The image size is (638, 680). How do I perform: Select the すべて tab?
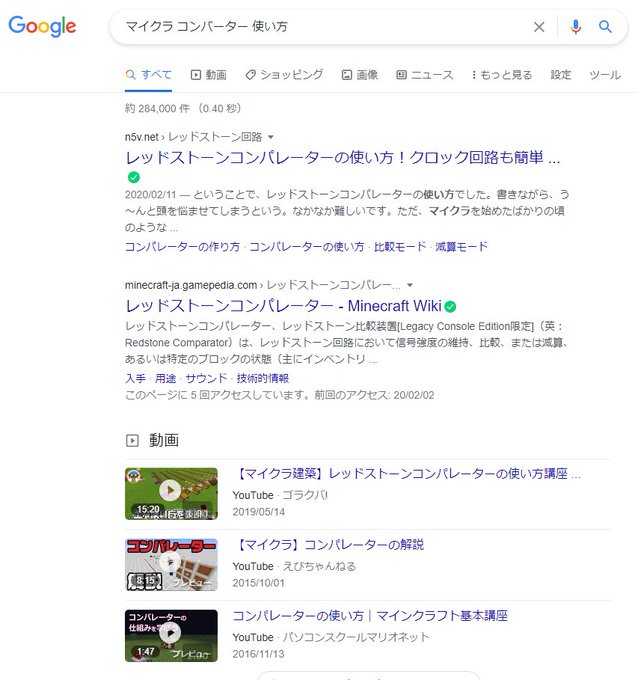pyautogui.click(x=148, y=75)
